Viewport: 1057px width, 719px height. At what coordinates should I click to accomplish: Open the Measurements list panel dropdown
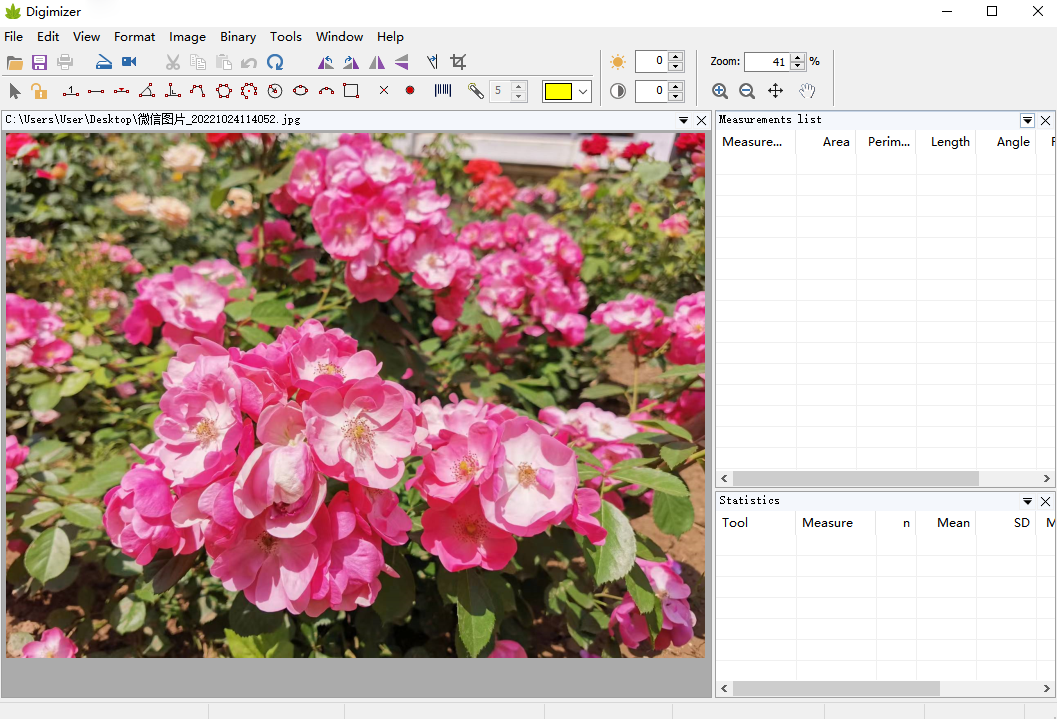(x=1027, y=120)
